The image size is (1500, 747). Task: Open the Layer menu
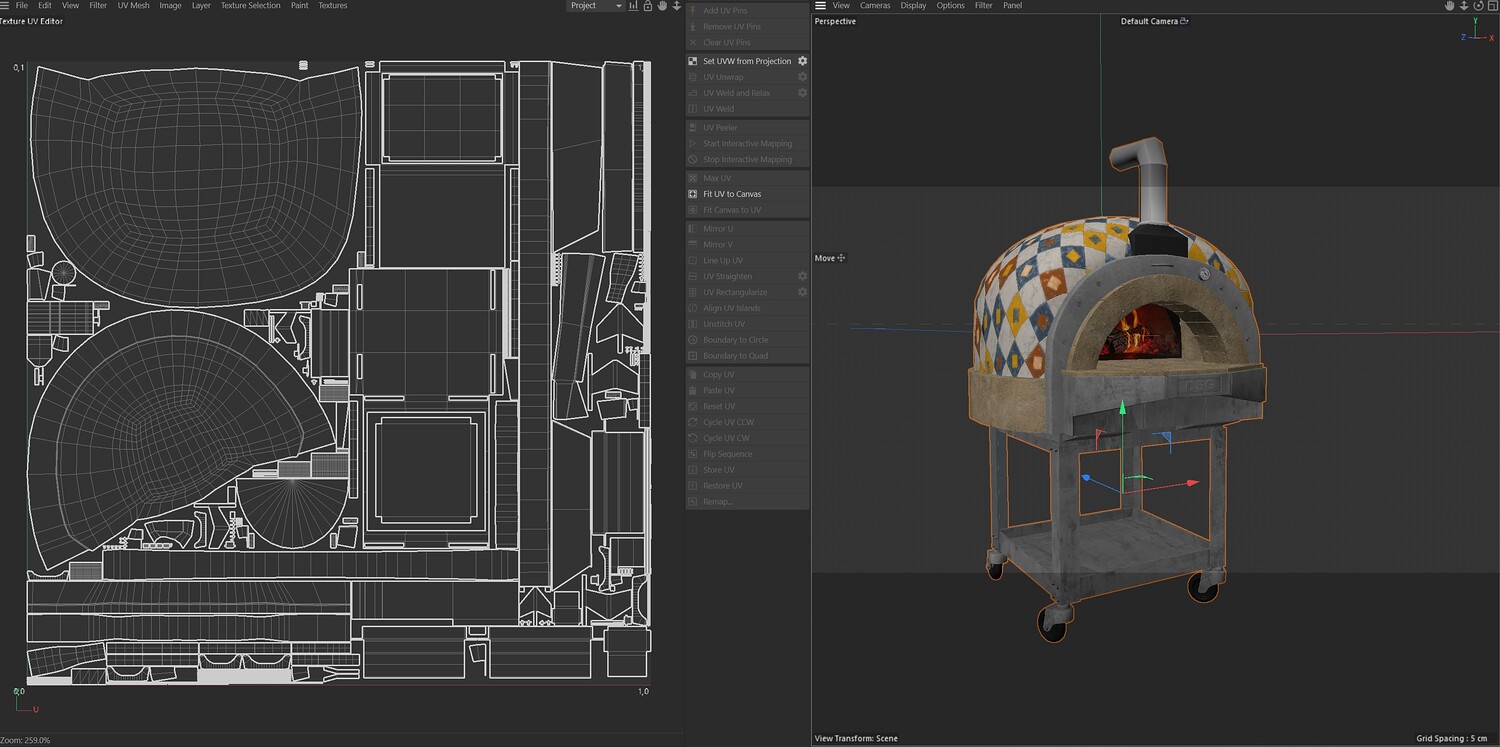pos(201,6)
